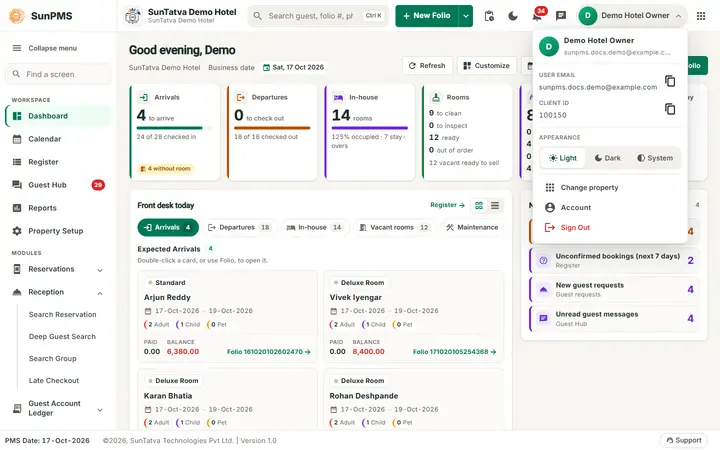Select the Rohan Deshpande arrival card

click(x=413, y=399)
